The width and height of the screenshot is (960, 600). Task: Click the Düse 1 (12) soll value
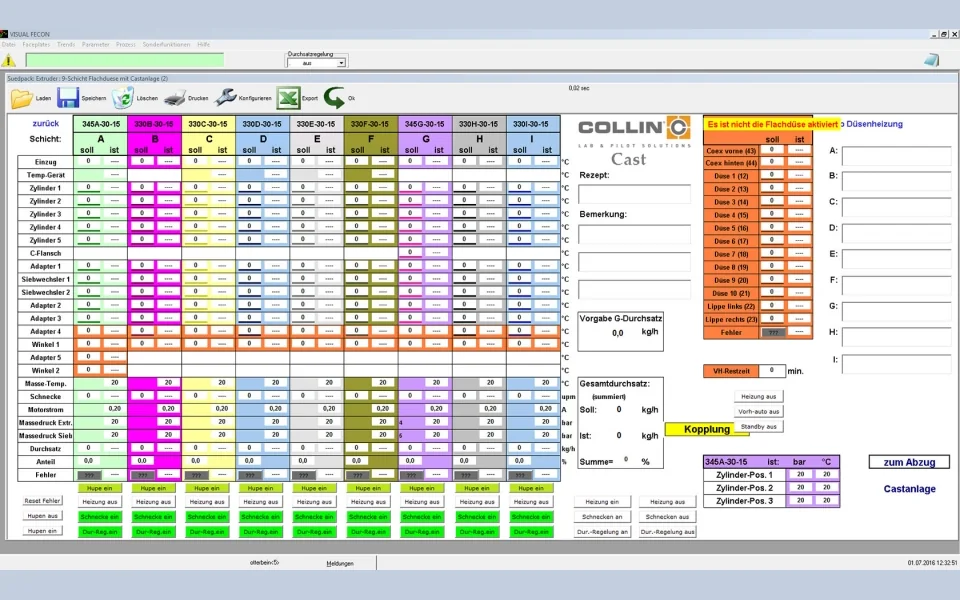pos(771,175)
